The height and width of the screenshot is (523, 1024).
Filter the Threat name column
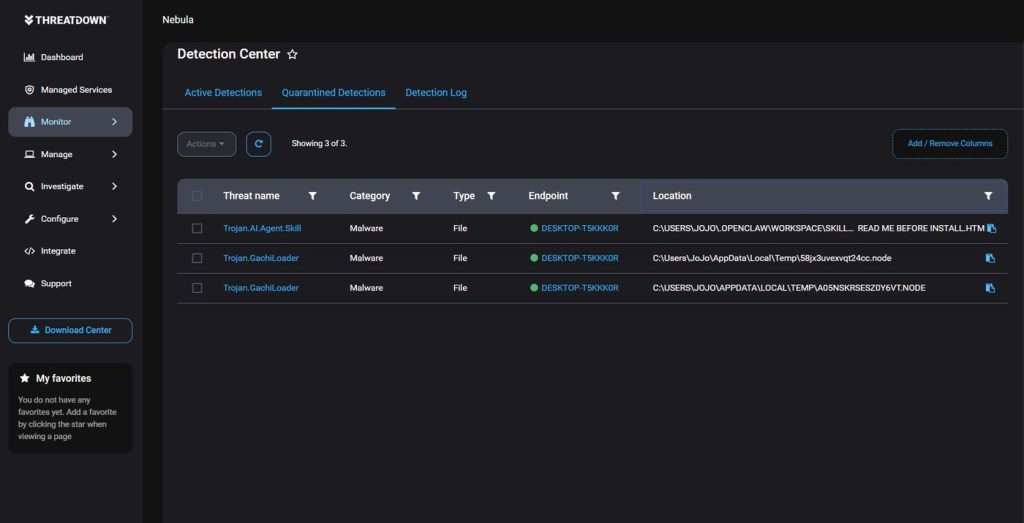pos(312,196)
